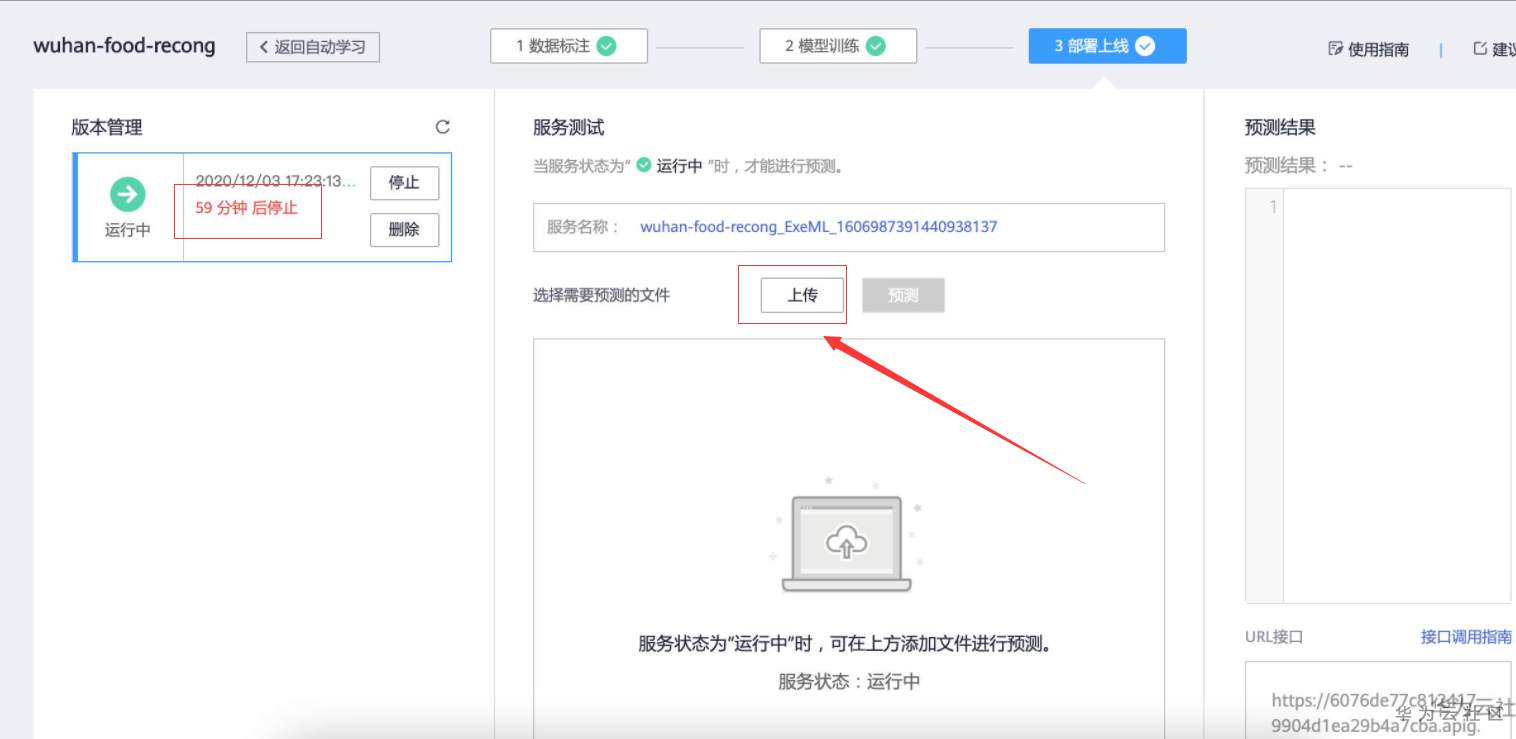Click the "59 分钟 后停止" countdown text

tap(247, 208)
